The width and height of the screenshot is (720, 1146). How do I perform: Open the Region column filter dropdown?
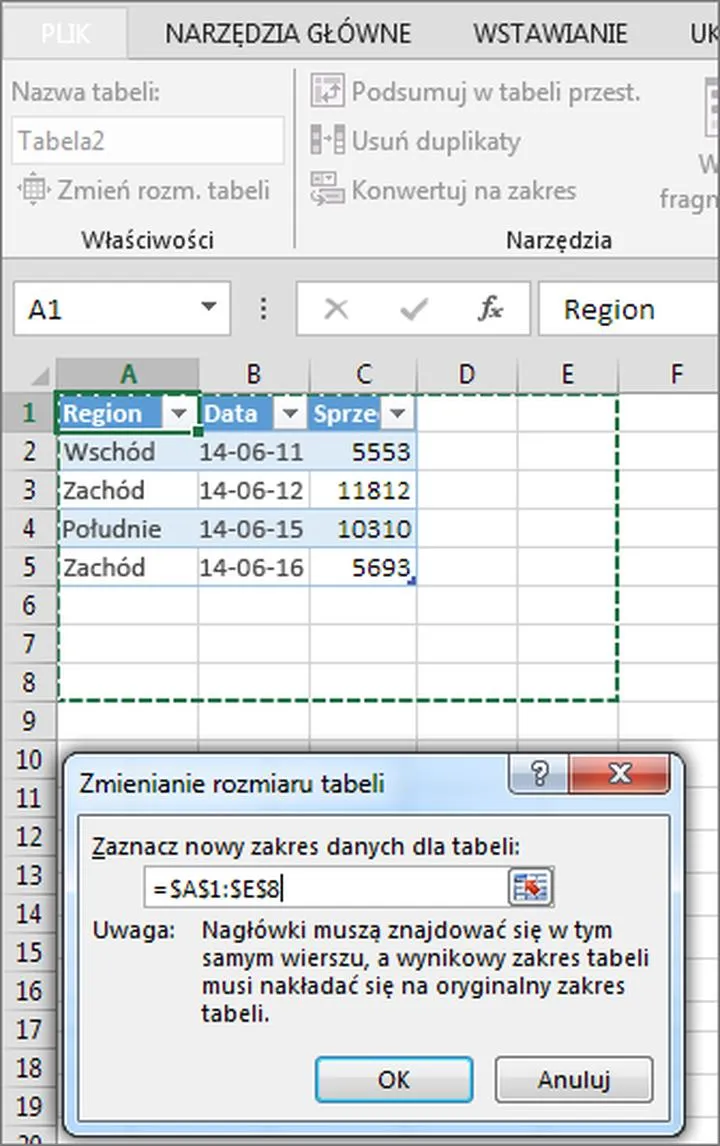click(180, 413)
